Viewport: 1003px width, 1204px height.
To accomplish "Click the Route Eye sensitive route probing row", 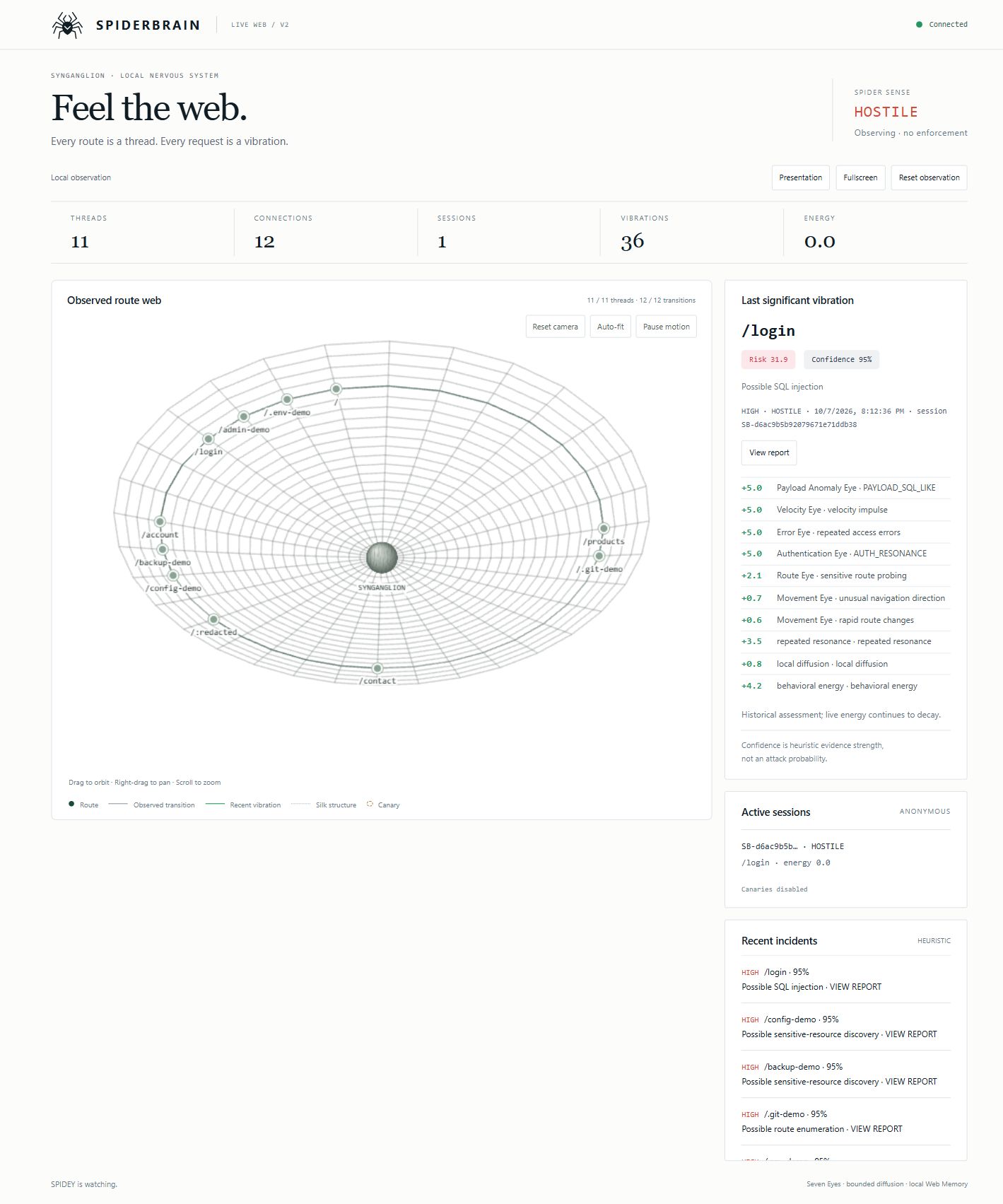I will click(x=845, y=575).
